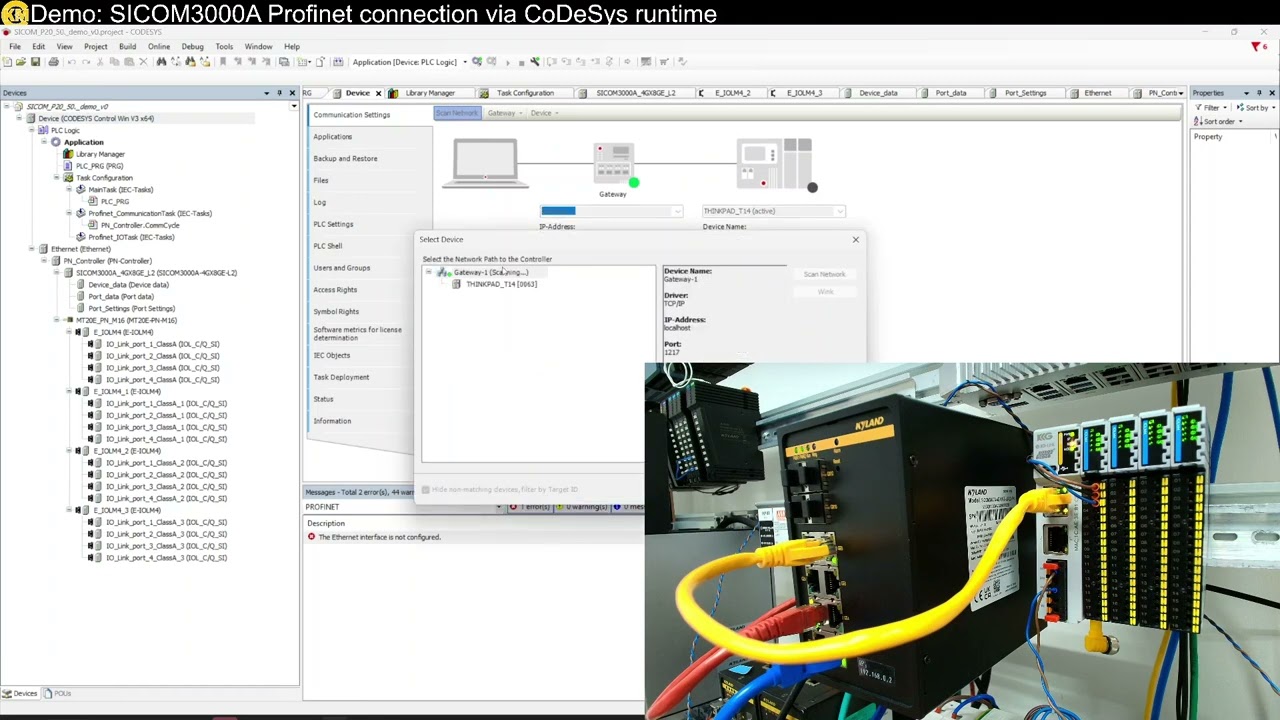The image size is (1280, 720).
Task: Switch to the Port_Settings editor tab
Action: [1025, 93]
